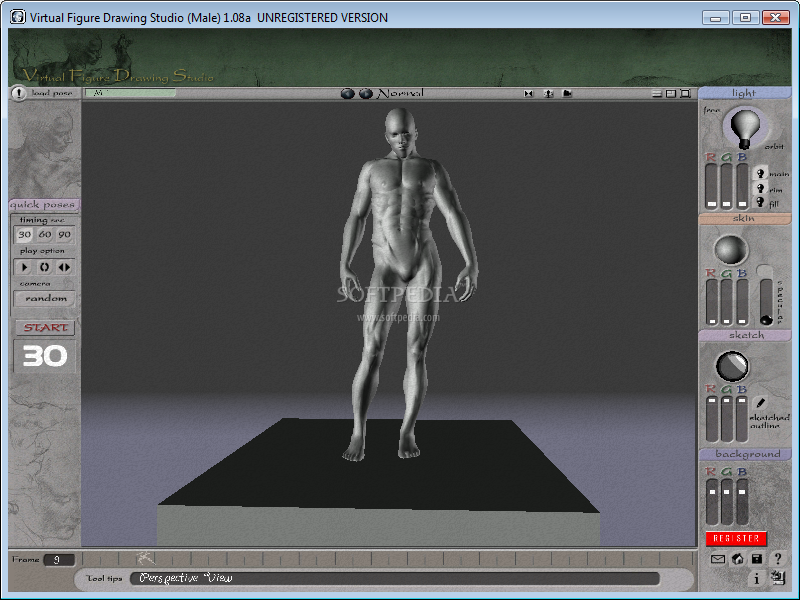Click the background B slider
The width and height of the screenshot is (800, 600).
tap(742, 502)
